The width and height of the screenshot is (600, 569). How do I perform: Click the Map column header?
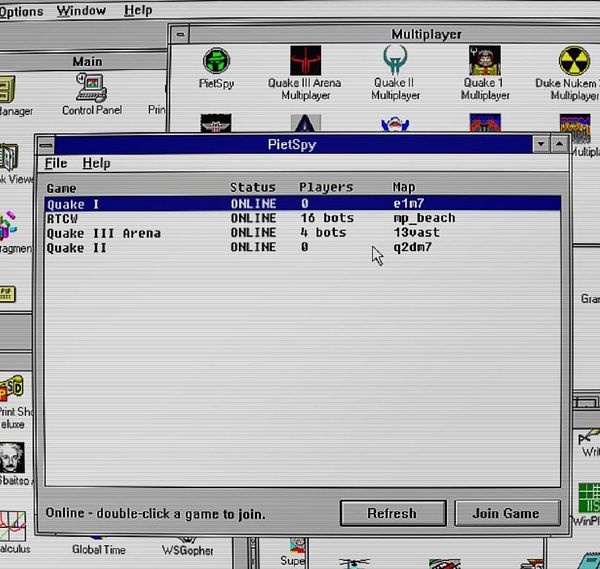(x=404, y=187)
